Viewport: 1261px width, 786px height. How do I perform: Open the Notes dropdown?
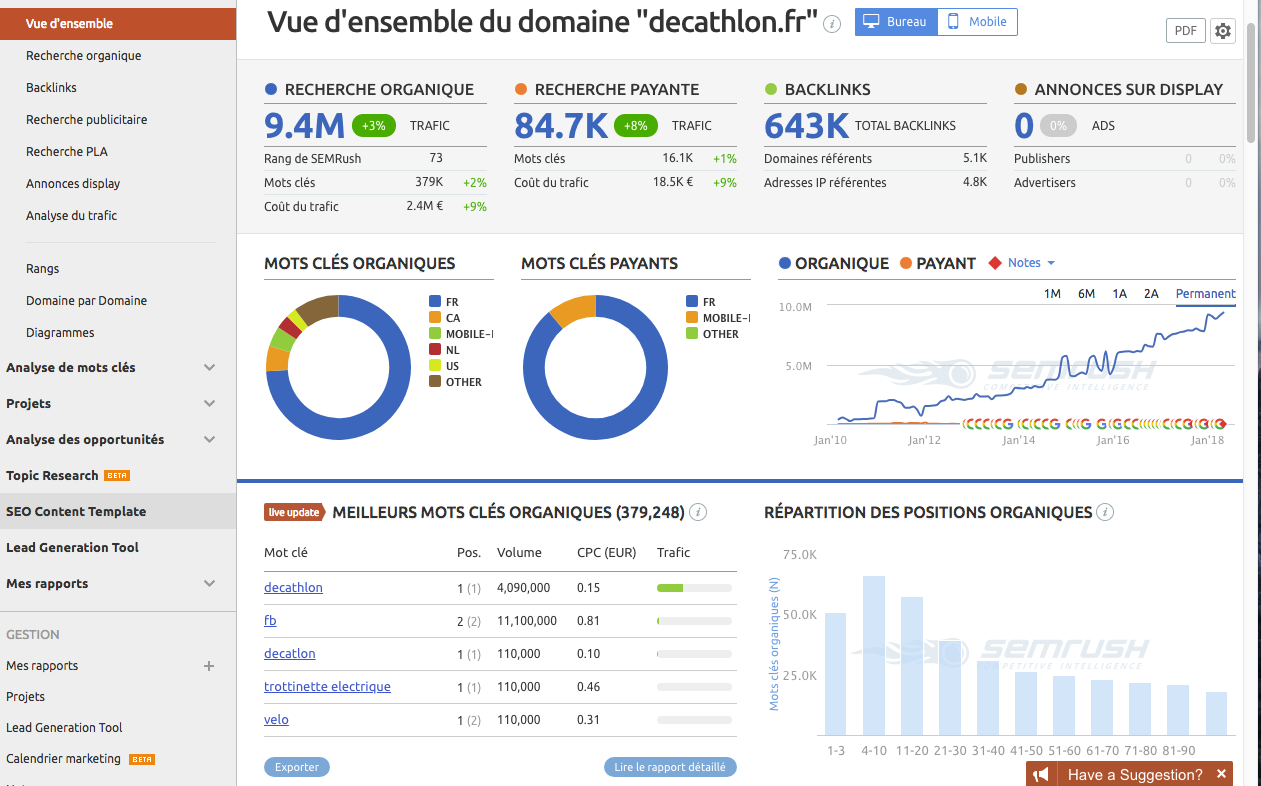click(1031, 263)
